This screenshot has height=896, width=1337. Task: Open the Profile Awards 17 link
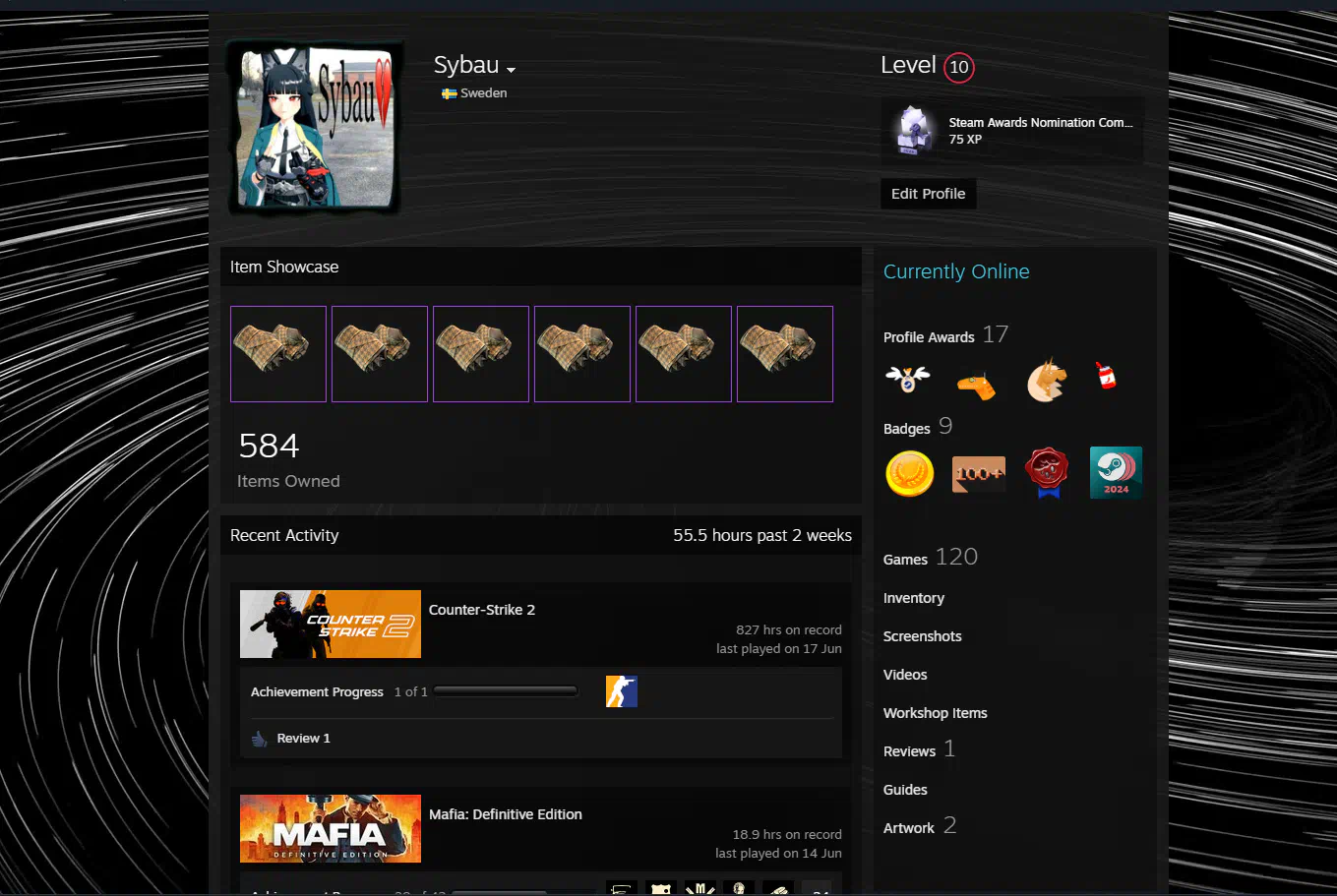945,335
